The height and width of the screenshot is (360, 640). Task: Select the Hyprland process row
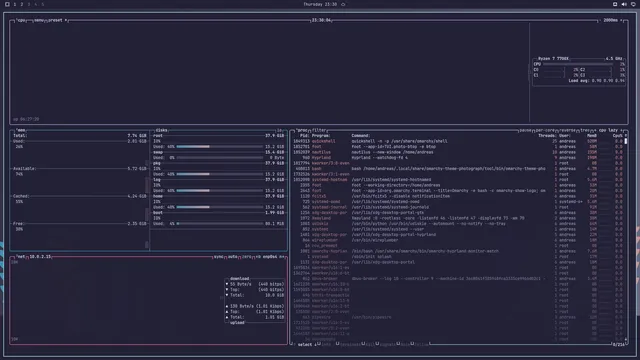458,158
